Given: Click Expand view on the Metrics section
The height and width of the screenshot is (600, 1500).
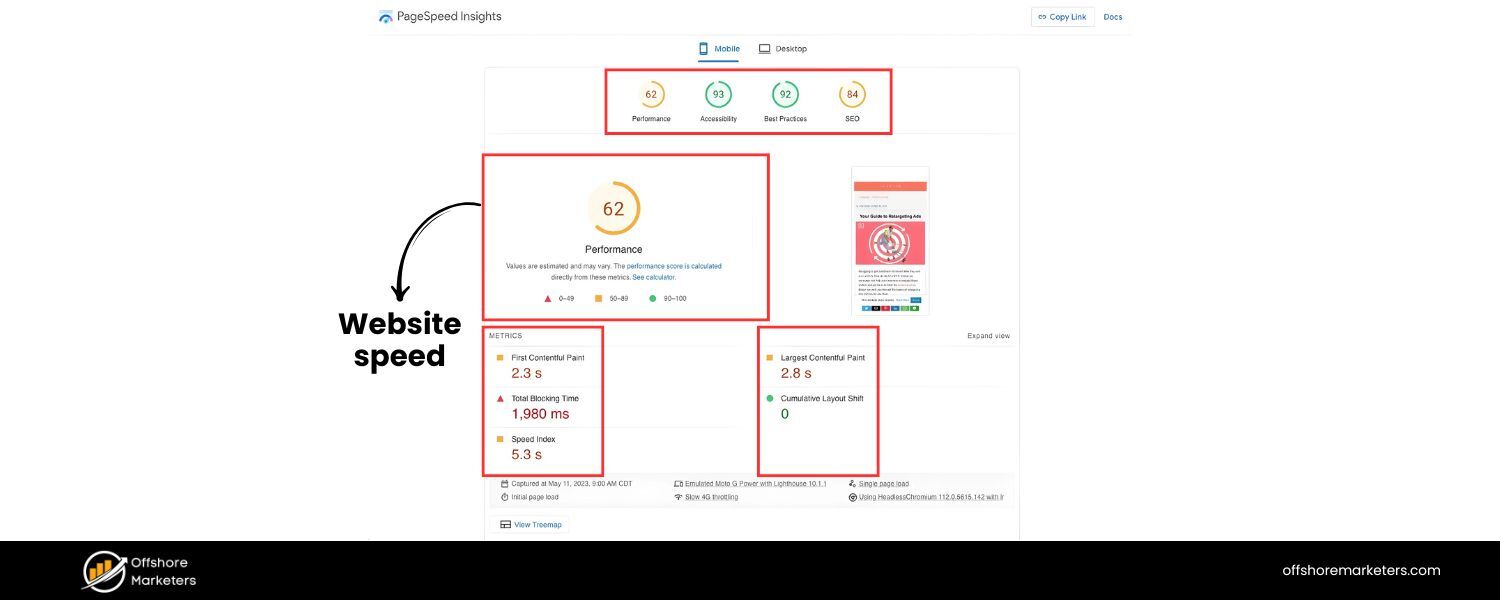Looking at the screenshot, I should pos(988,336).
